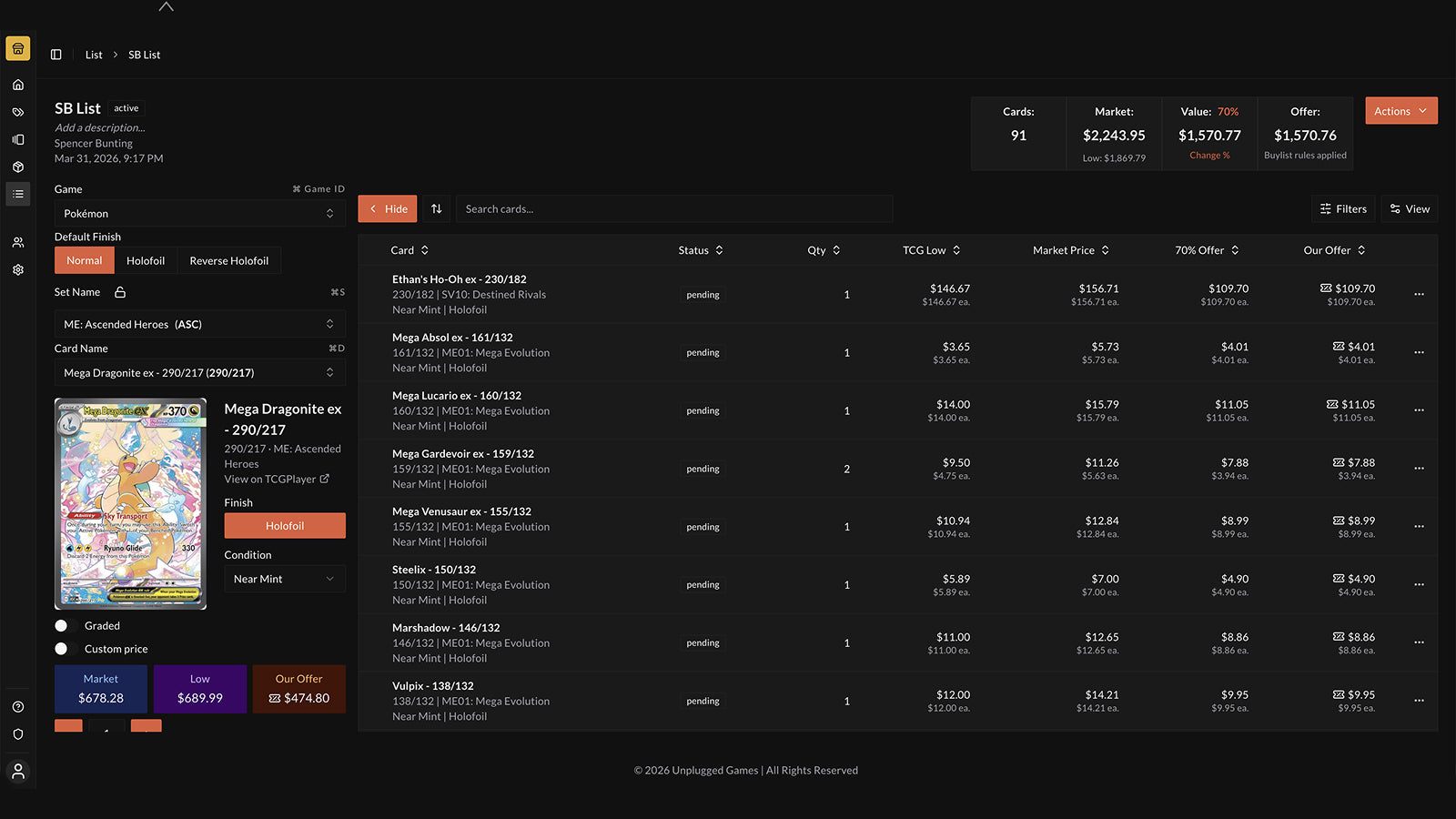
Task: Open row menu for Mega Lucario ex
Action: pos(1419,410)
